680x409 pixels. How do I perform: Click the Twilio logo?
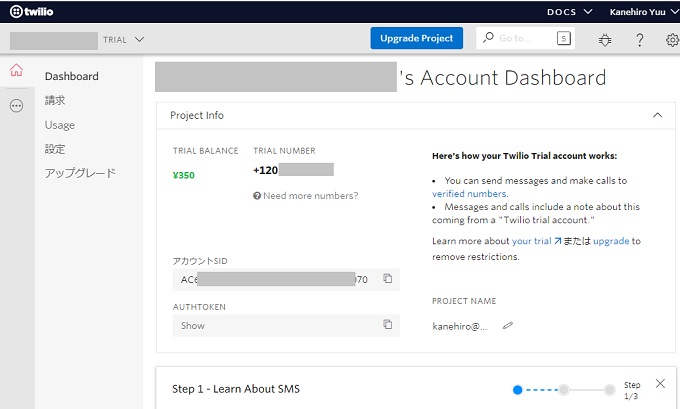click(31, 12)
